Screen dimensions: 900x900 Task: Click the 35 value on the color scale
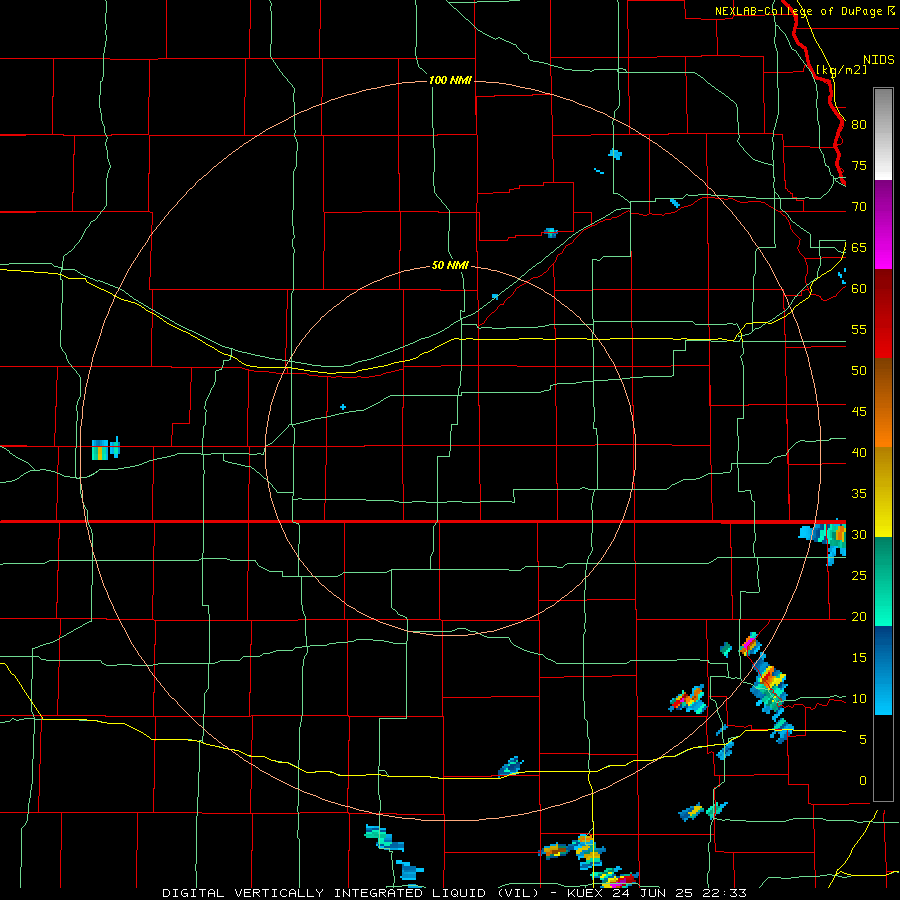[859, 494]
